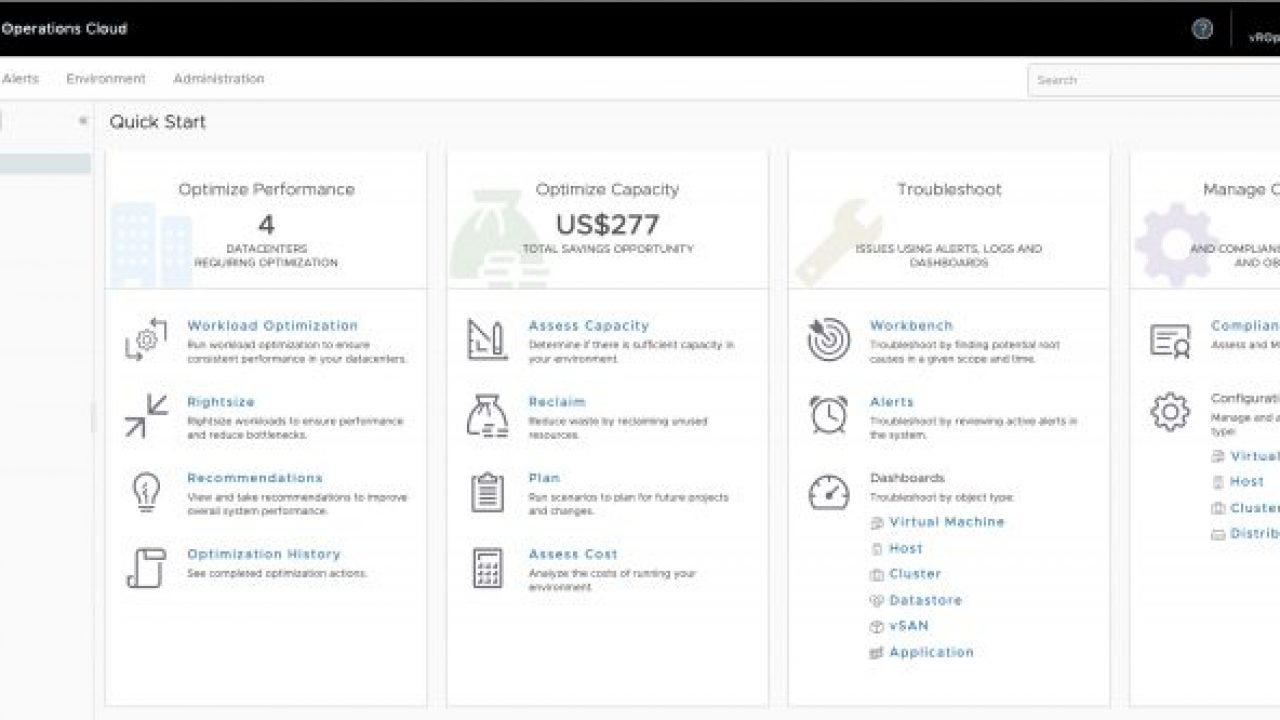Click the Troubleshoot card title
The image size is (1280, 720).
click(949, 189)
